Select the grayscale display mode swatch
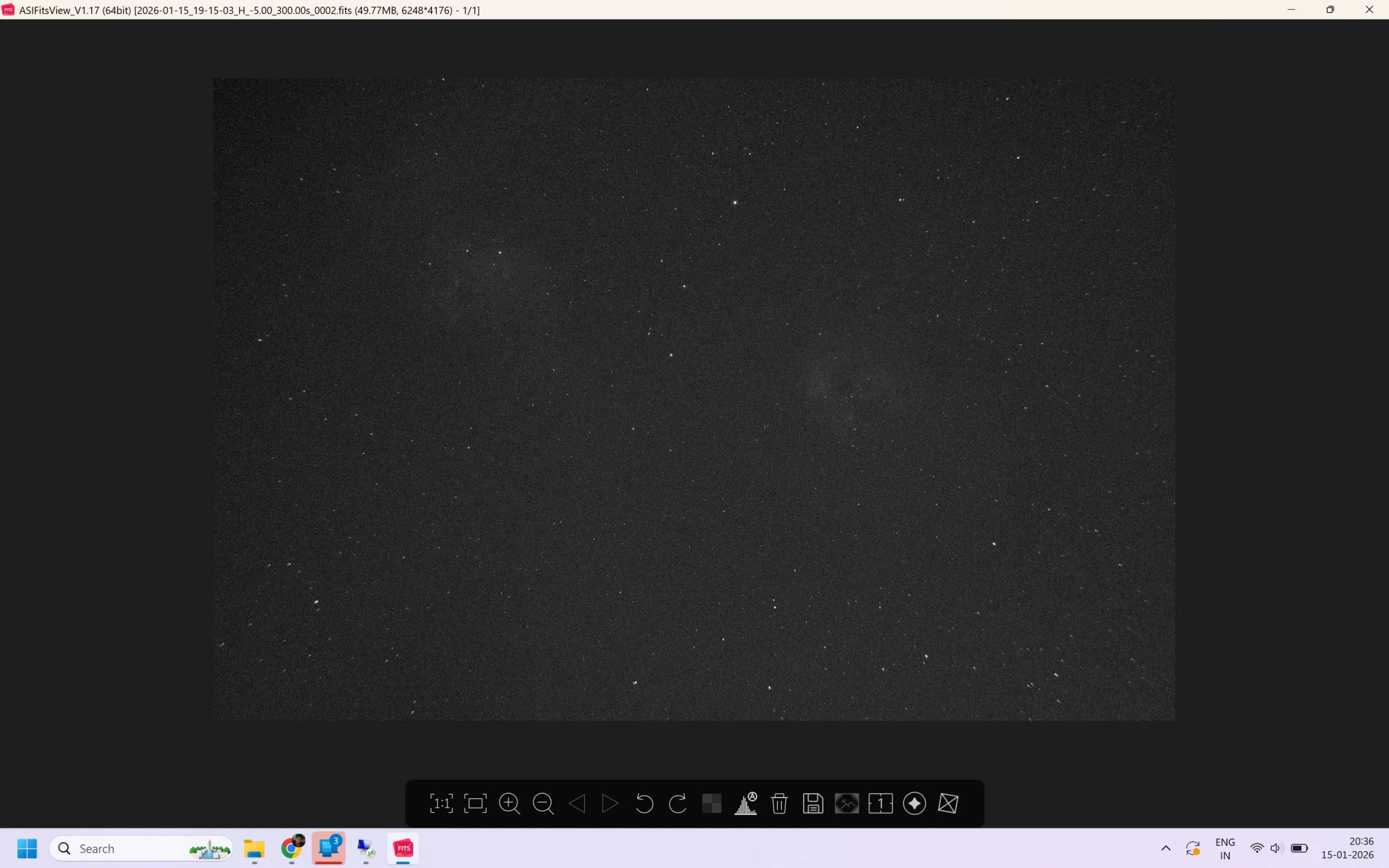The image size is (1389, 868). [x=711, y=803]
